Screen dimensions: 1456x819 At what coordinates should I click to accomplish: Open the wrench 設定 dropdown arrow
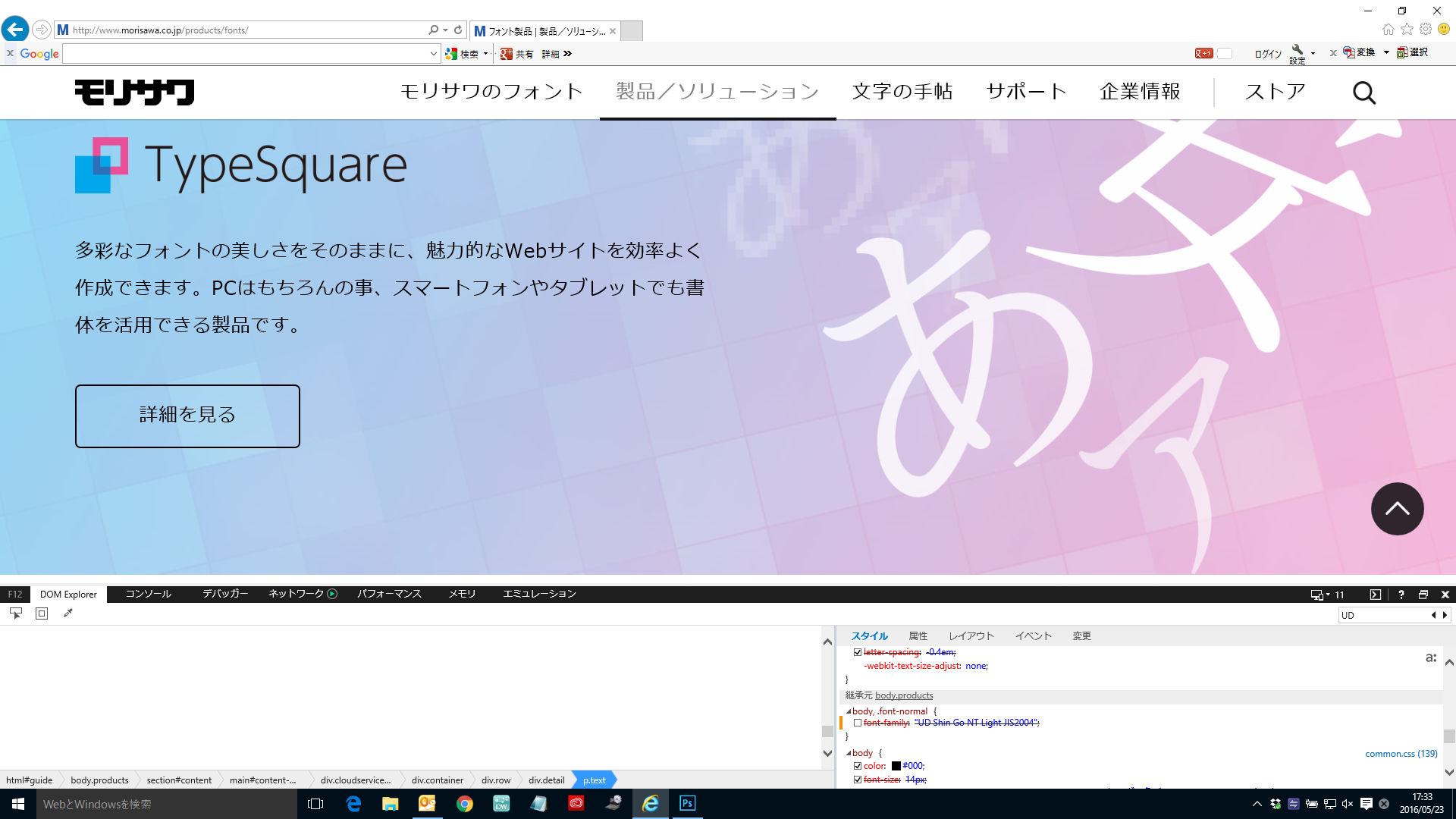tap(1313, 53)
